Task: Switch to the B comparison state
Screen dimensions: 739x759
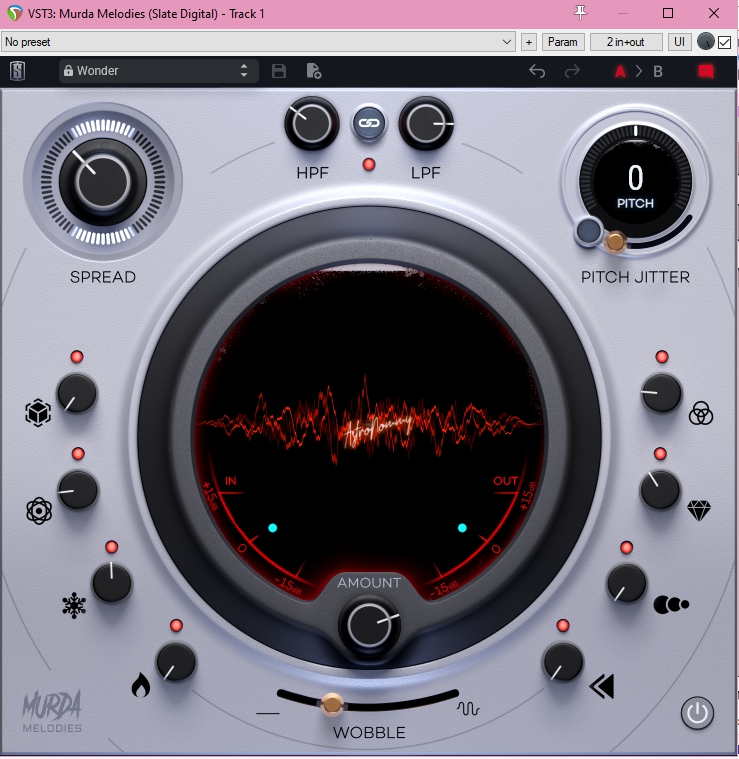Action: click(658, 72)
